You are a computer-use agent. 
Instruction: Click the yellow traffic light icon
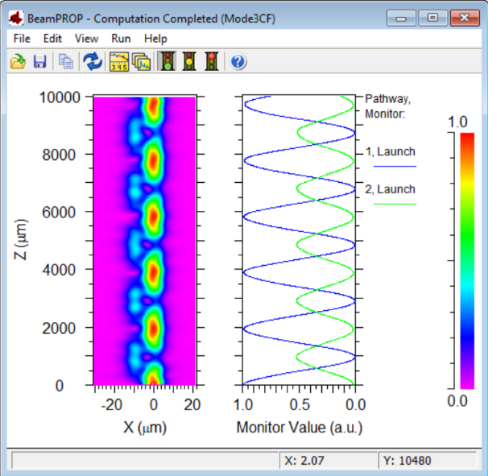click(x=189, y=61)
